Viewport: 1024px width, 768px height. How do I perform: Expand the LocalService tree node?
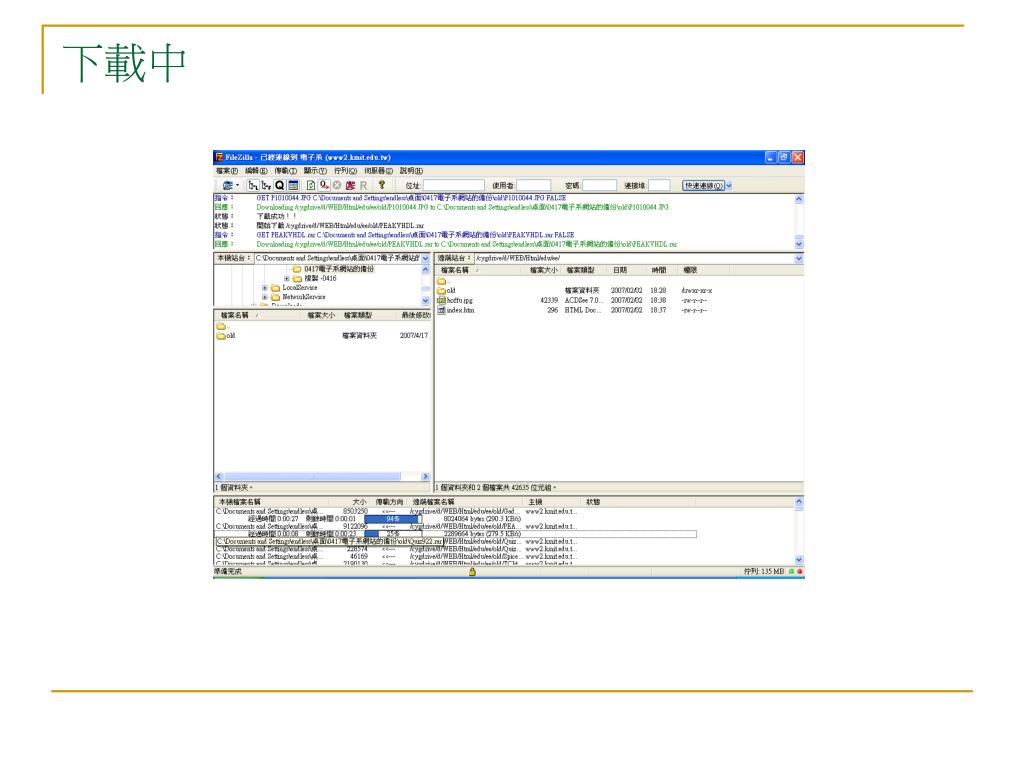click(x=264, y=288)
